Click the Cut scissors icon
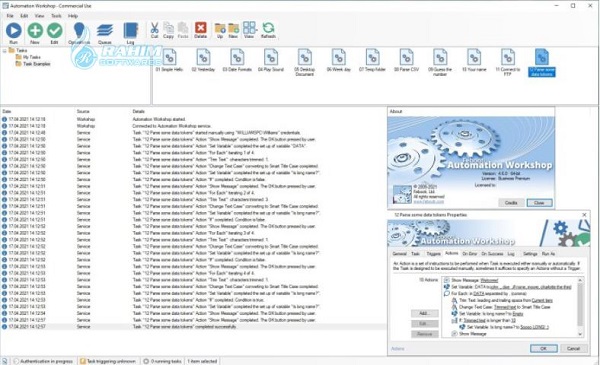The height and width of the screenshot is (365, 600). tap(154, 30)
